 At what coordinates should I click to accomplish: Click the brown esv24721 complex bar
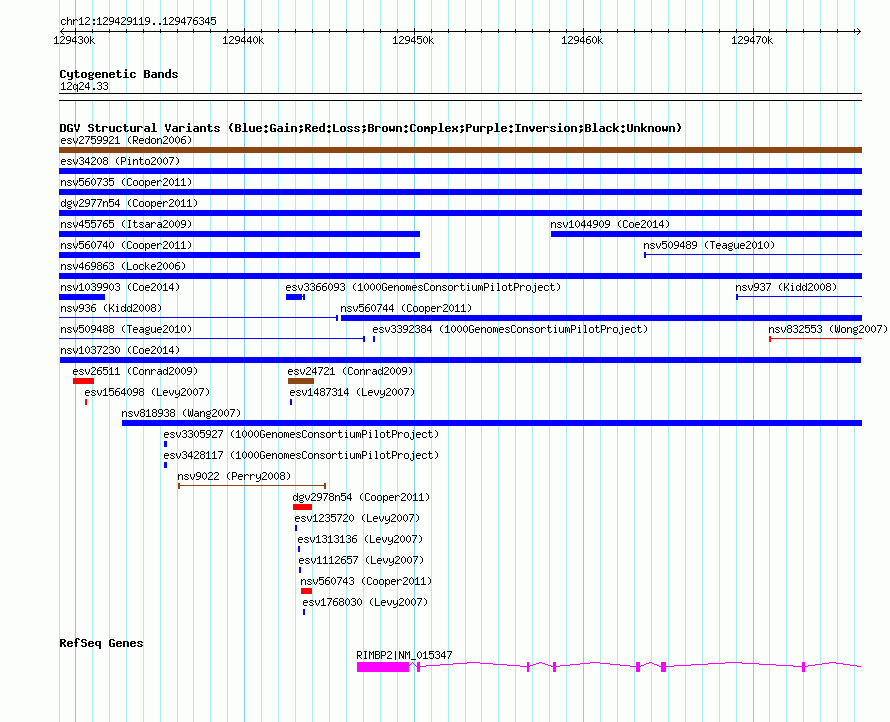click(301, 381)
